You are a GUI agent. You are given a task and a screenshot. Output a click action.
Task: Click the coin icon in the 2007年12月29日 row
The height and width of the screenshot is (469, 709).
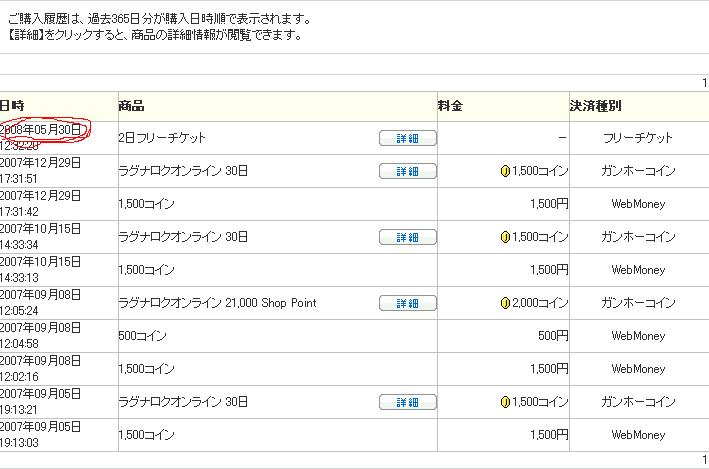tap(505, 171)
